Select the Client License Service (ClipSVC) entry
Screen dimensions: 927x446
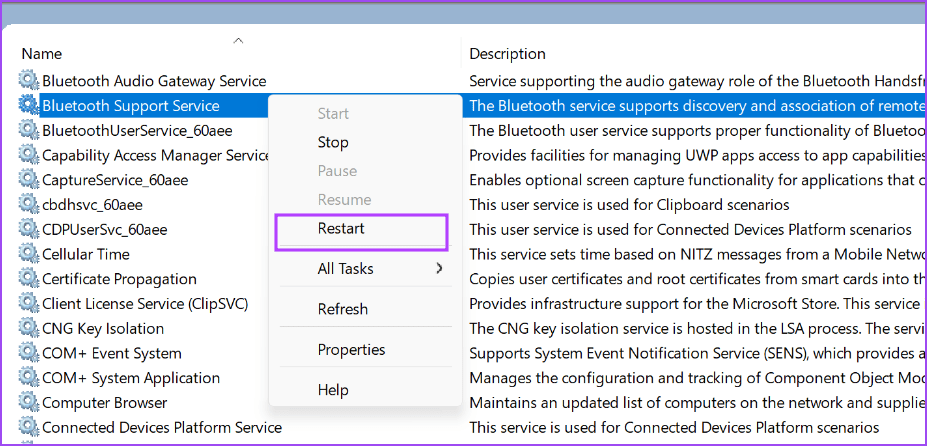coord(145,304)
